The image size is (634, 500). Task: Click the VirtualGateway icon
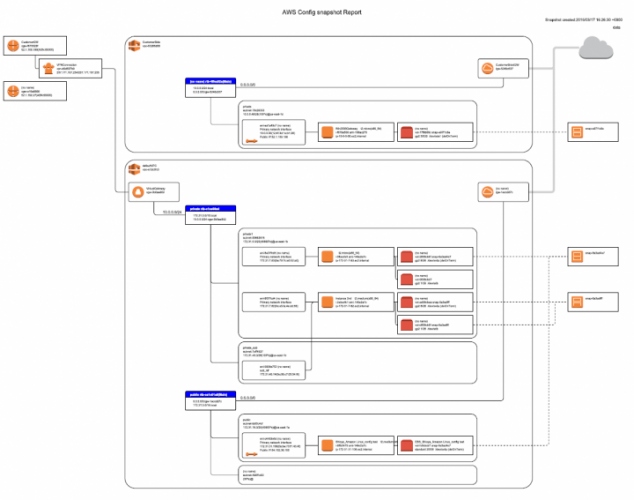pos(138,192)
